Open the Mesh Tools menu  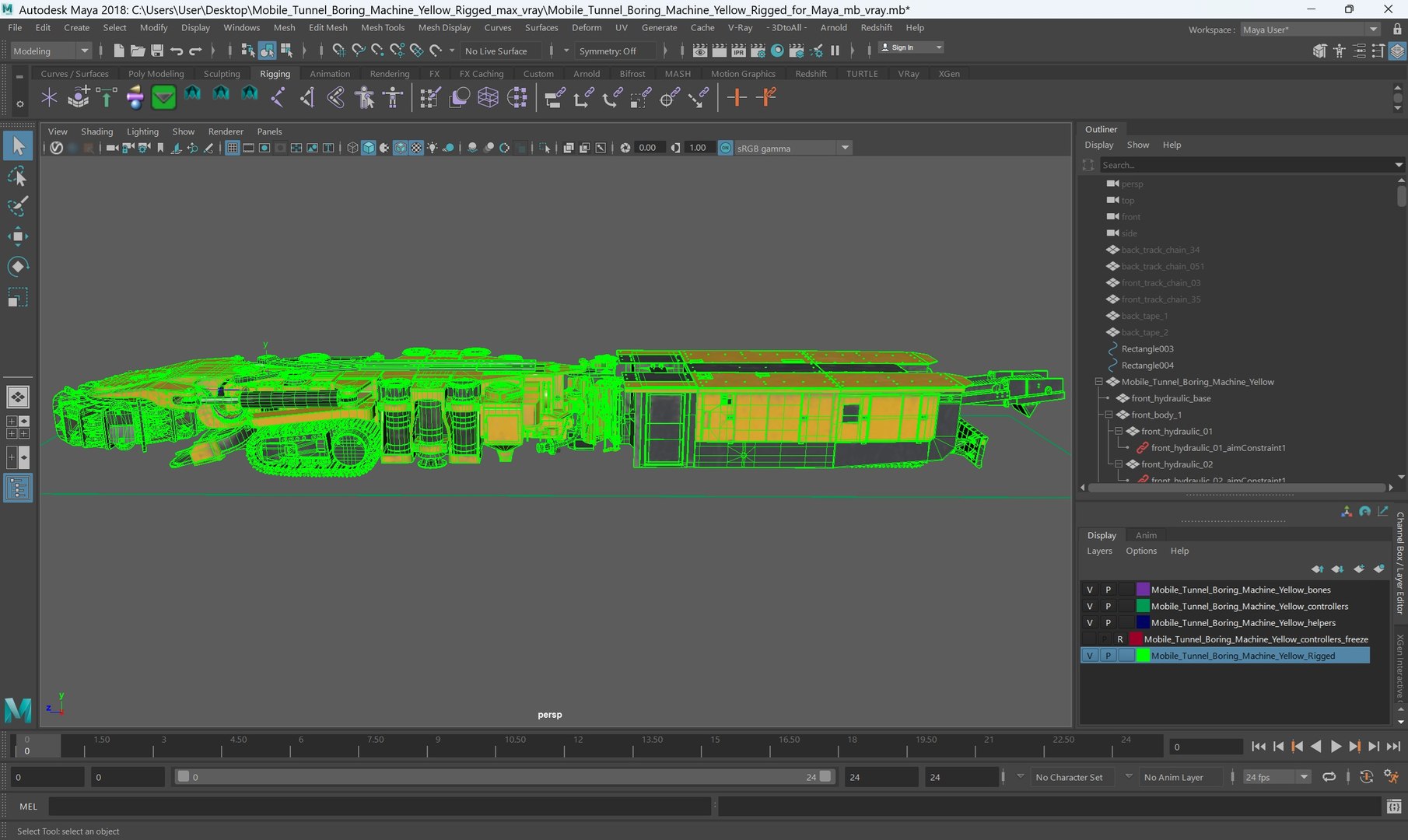point(383,27)
